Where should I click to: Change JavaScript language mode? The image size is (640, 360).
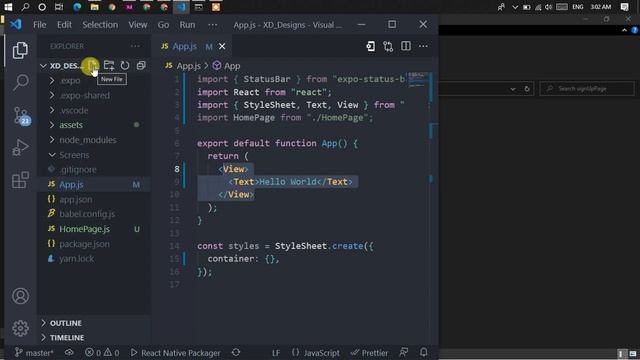click(x=316, y=353)
